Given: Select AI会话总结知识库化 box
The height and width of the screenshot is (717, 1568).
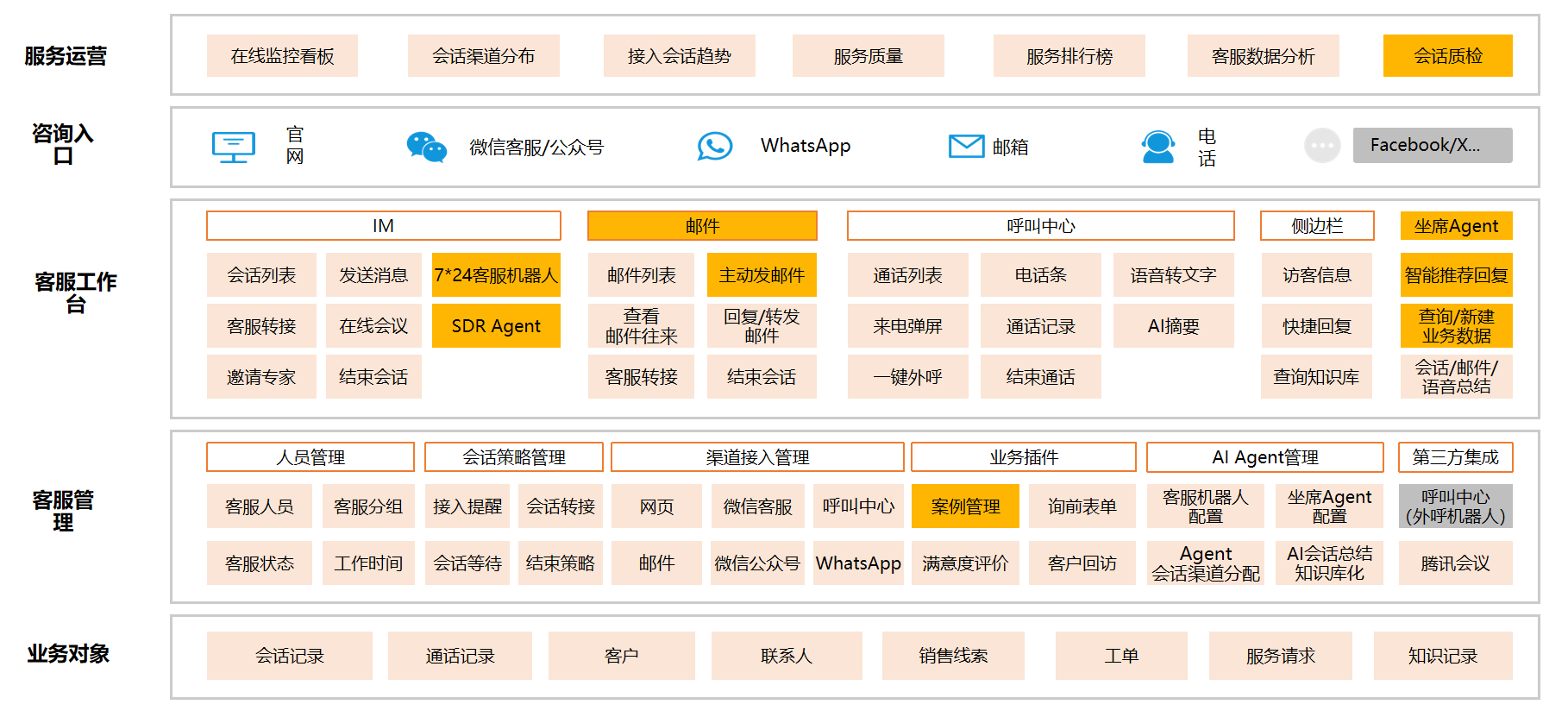Looking at the screenshot, I should coord(1329,563).
